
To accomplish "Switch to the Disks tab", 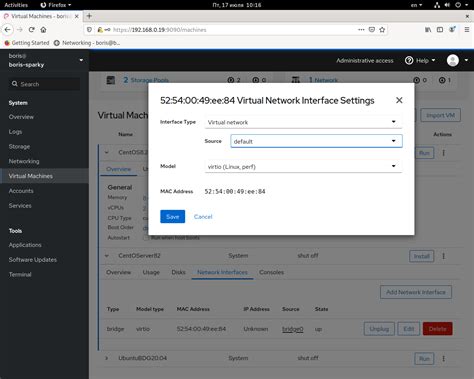I will pos(178,272).
